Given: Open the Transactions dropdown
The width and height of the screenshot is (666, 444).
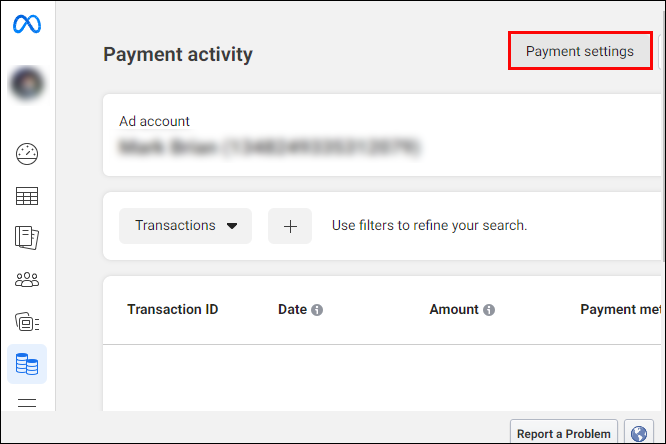Looking at the screenshot, I should click(x=185, y=226).
